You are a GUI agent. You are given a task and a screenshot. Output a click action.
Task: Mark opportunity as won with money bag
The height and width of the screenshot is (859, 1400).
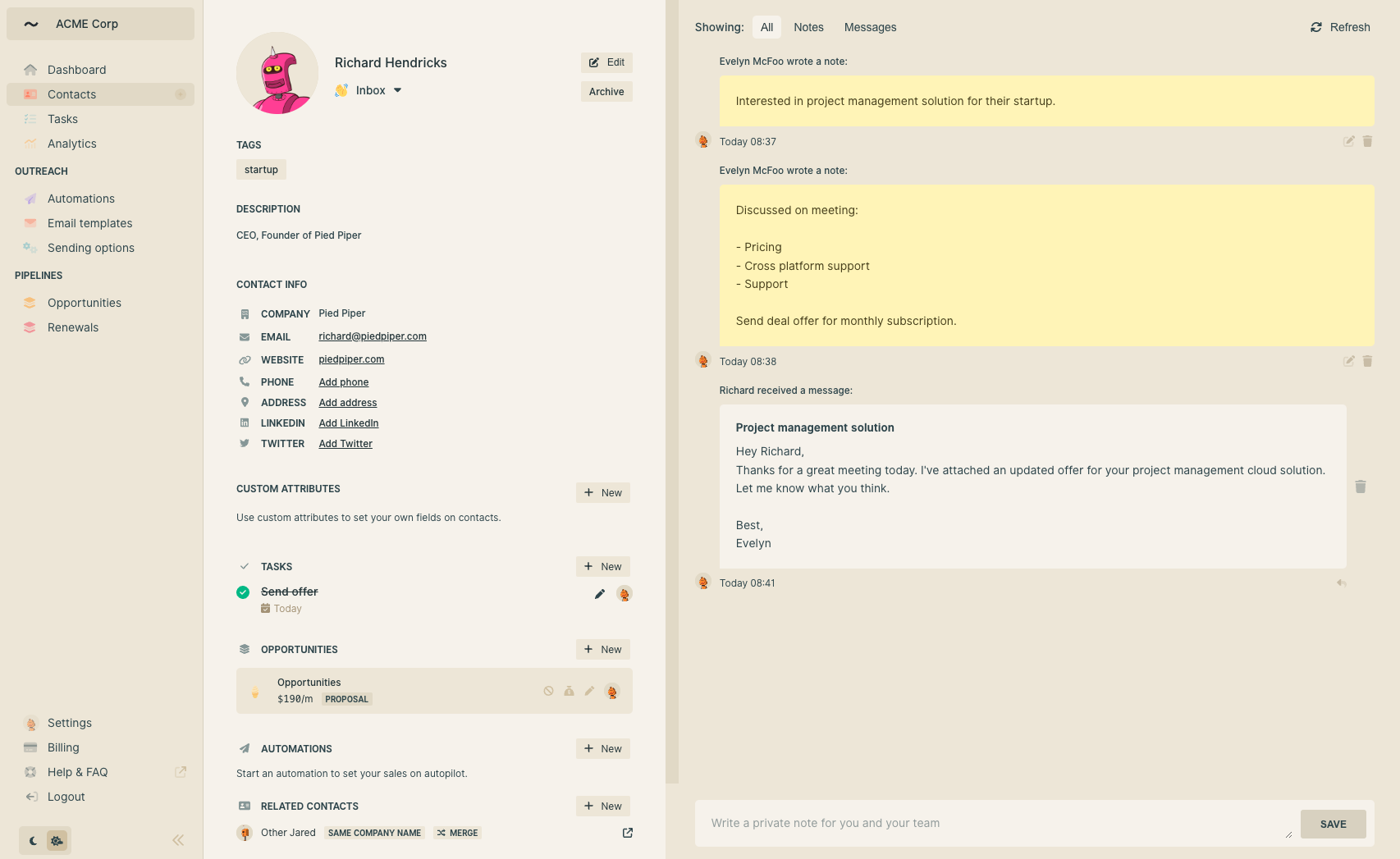click(x=569, y=691)
